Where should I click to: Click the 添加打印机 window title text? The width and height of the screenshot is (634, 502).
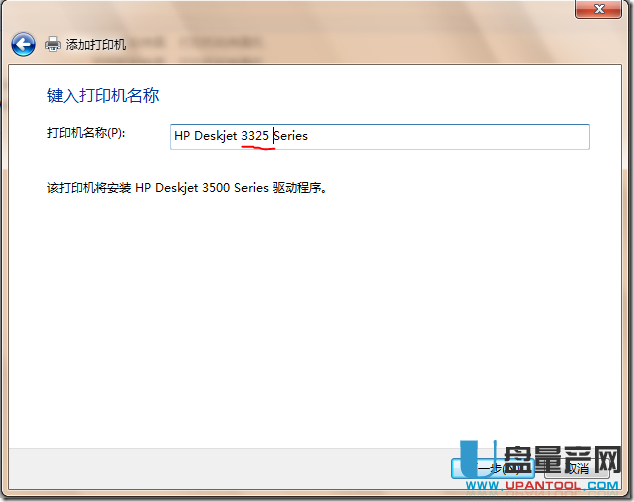click(x=96, y=45)
